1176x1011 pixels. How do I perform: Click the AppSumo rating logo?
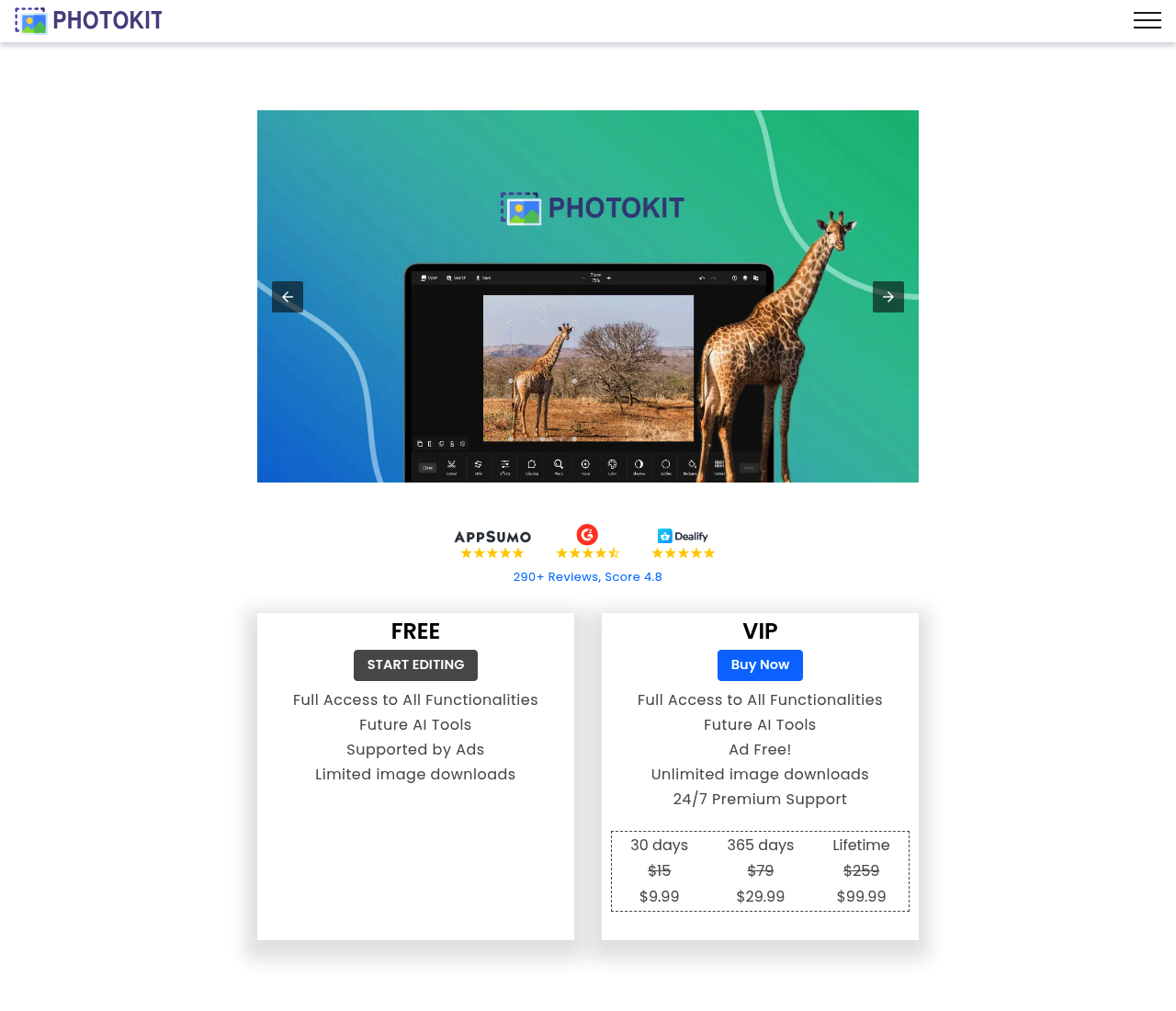coord(492,537)
